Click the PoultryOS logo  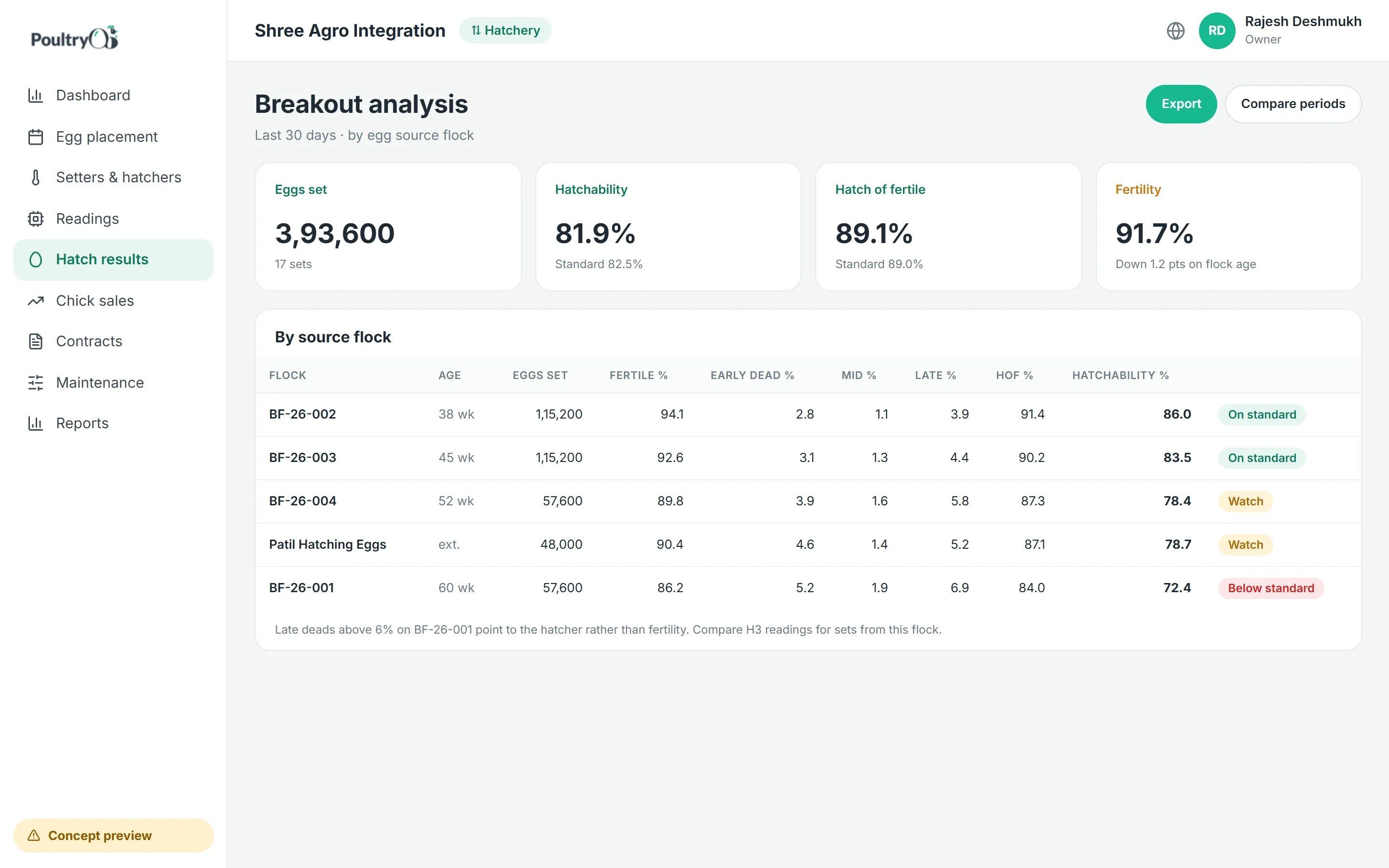click(x=75, y=38)
